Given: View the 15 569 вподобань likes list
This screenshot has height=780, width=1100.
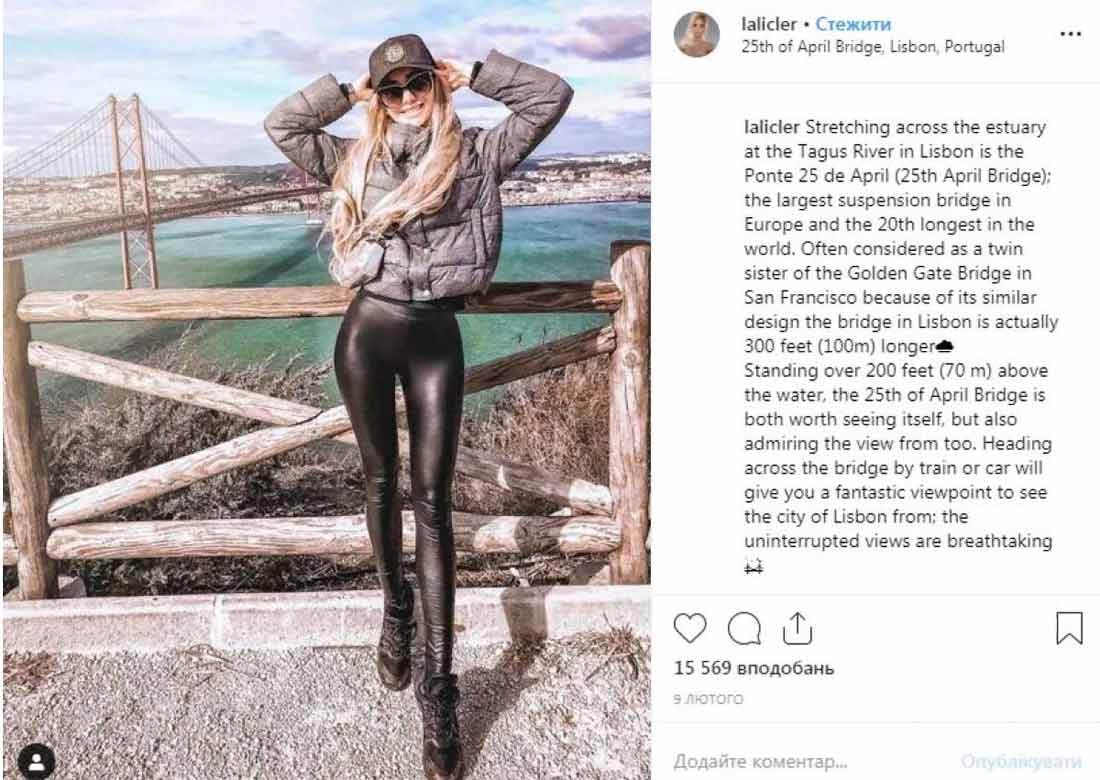Looking at the screenshot, I should [x=754, y=668].
